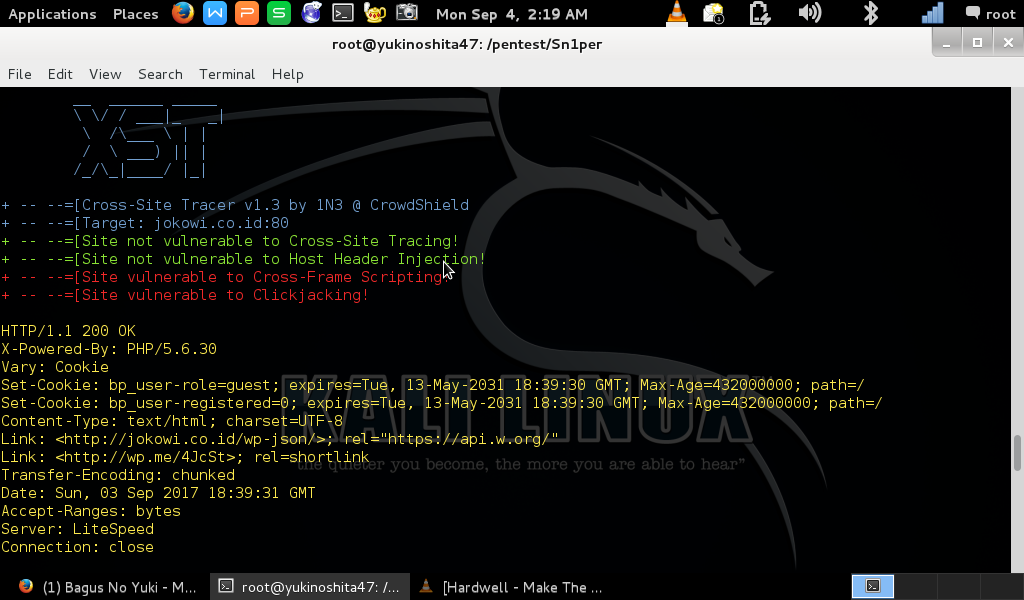Open the terminal View menu
This screenshot has height=600, width=1024.
105,74
